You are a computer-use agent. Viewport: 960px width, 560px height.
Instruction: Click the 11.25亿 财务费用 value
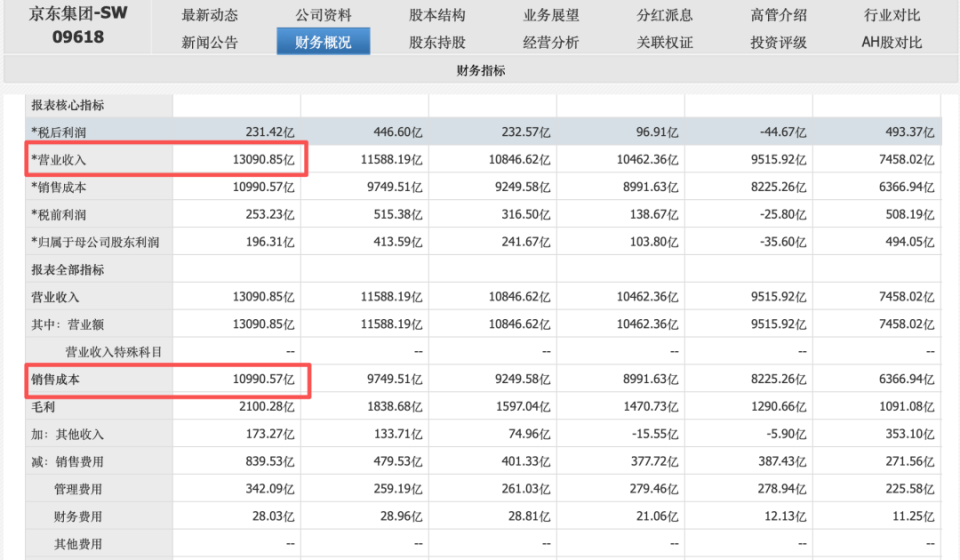913,517
